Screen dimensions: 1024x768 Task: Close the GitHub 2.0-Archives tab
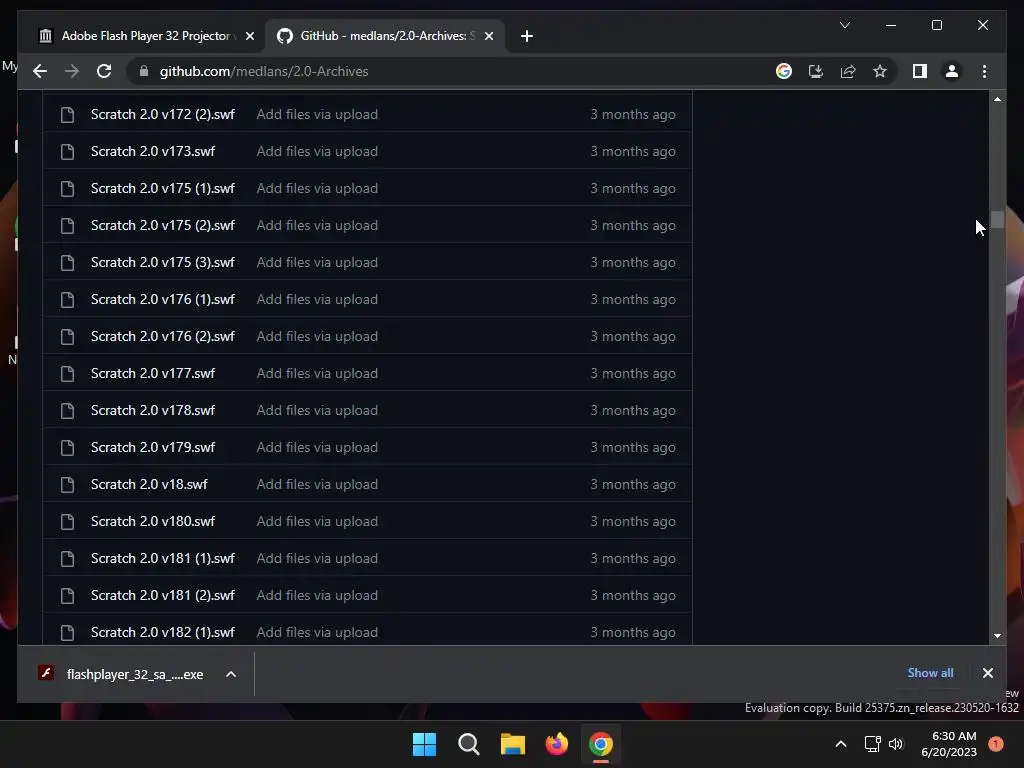pos(488,36)
